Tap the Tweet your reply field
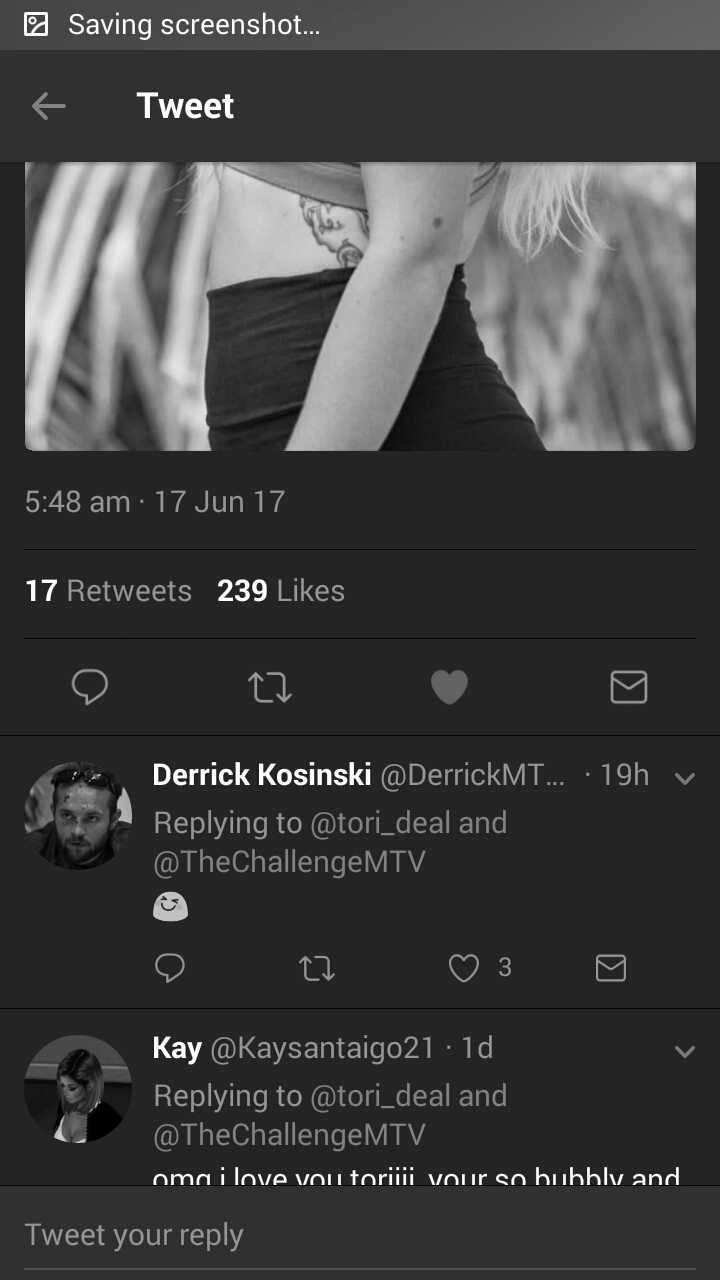Image resolution: width=720 pixels, height=1280 pixels. [x=360, y=1234]
